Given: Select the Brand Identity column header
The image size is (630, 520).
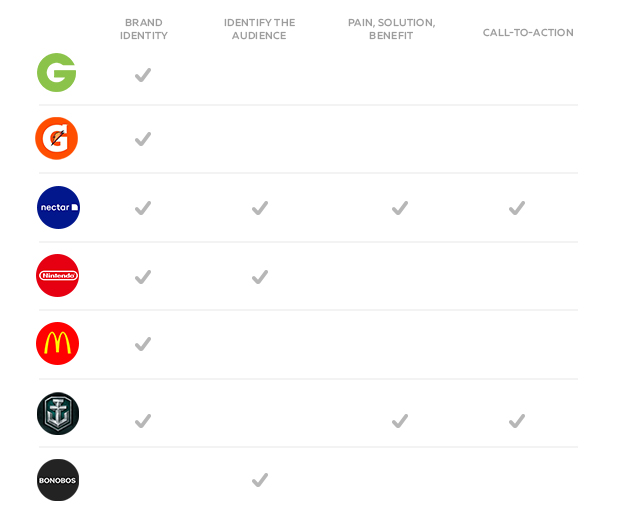Looking at the screenshot, I should [x=144, y=29].
